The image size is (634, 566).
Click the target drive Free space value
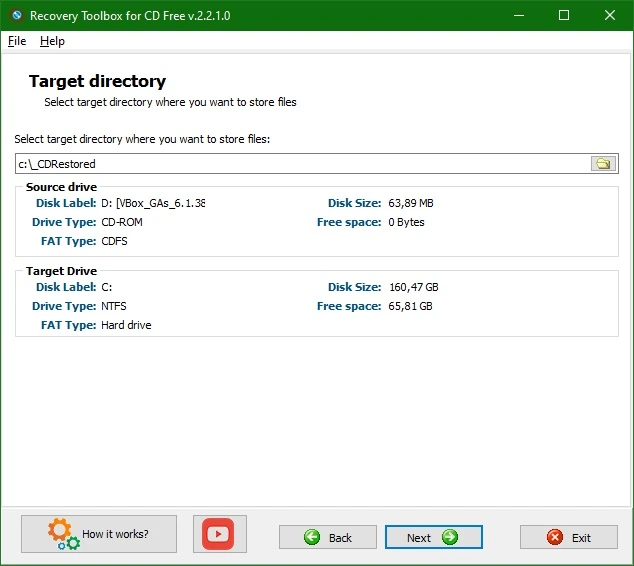[410, 306]
